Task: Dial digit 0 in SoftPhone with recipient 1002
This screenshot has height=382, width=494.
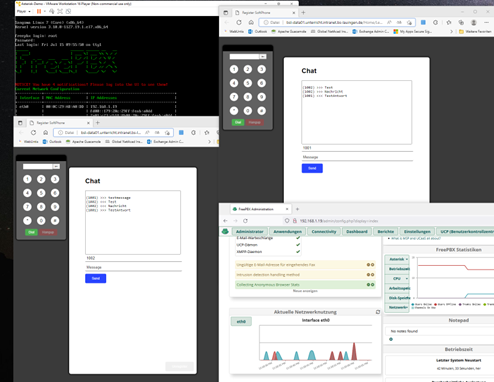Action: (x=41, y=221)
